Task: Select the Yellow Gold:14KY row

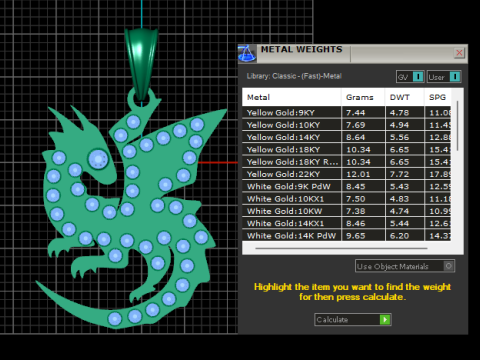Action: click(347, 137)
